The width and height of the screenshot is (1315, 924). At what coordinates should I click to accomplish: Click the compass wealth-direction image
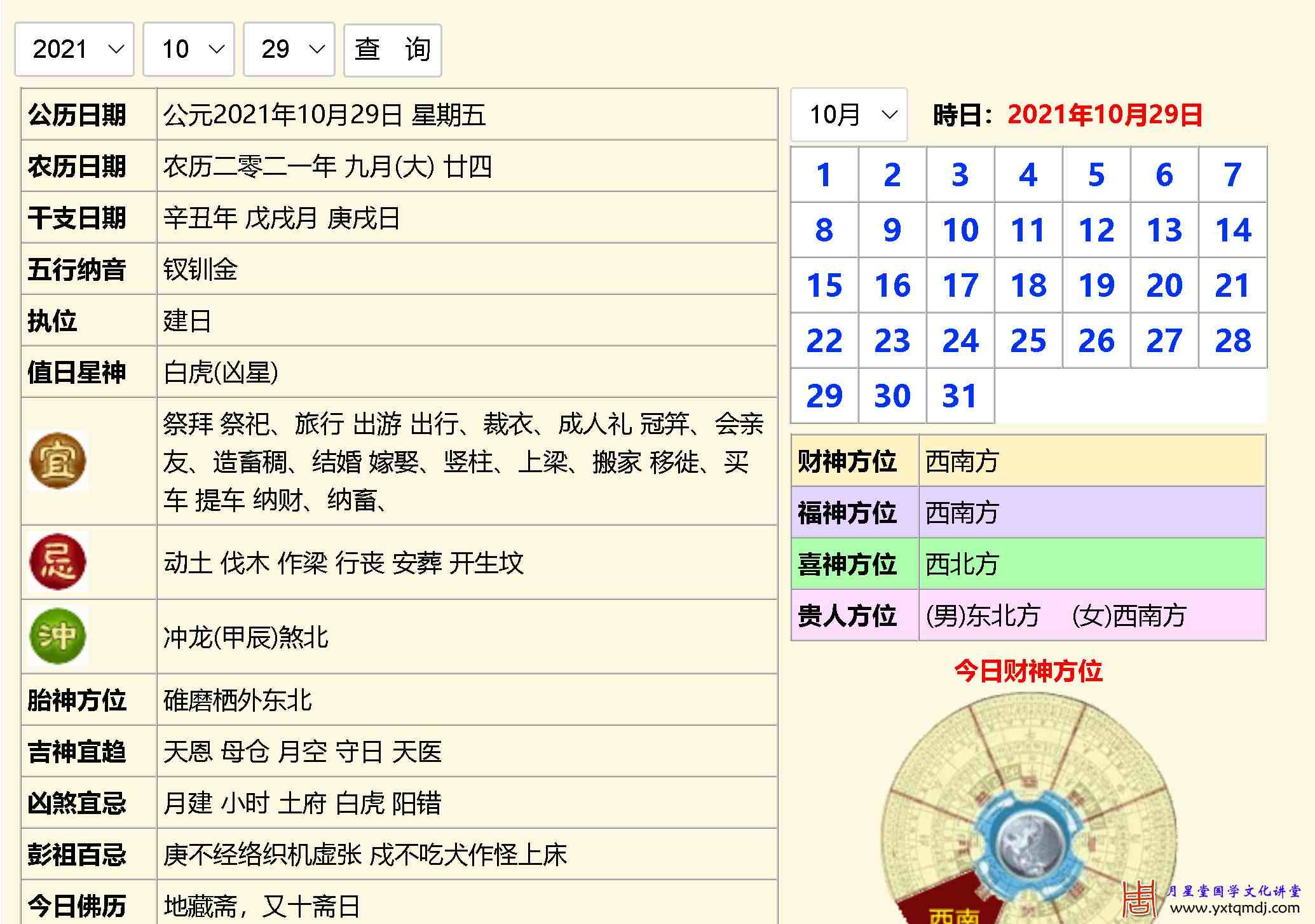coord(1028,808)
